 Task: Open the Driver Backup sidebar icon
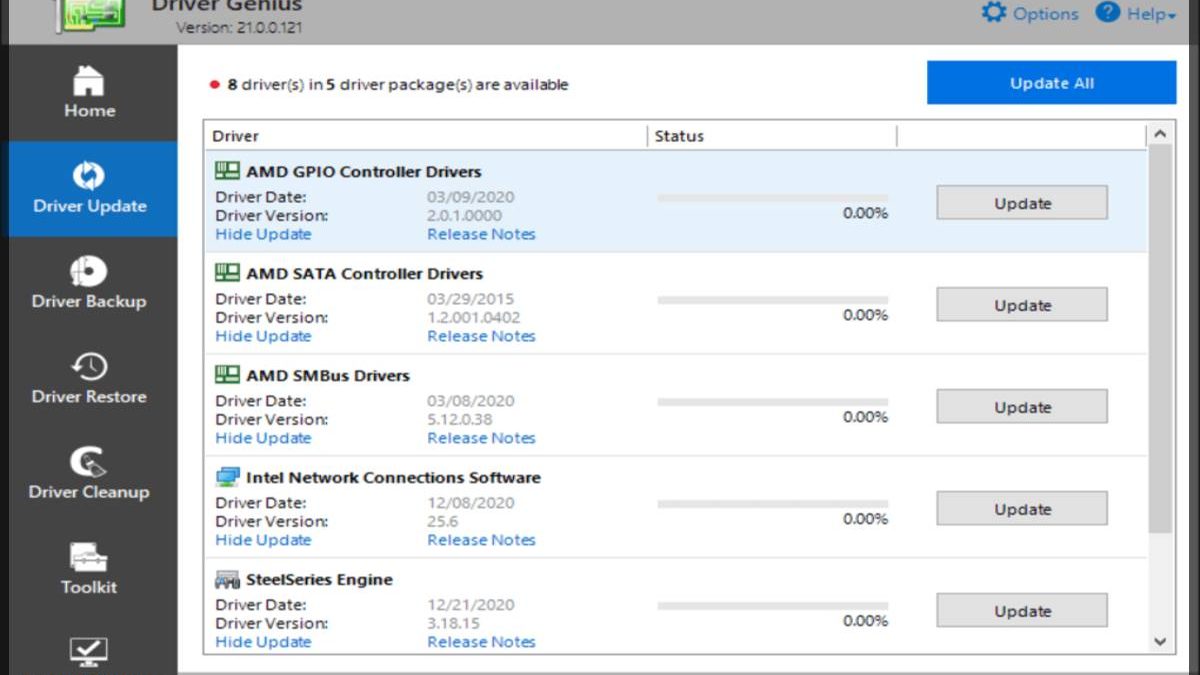pyautogui.click(x=89, y=271)
